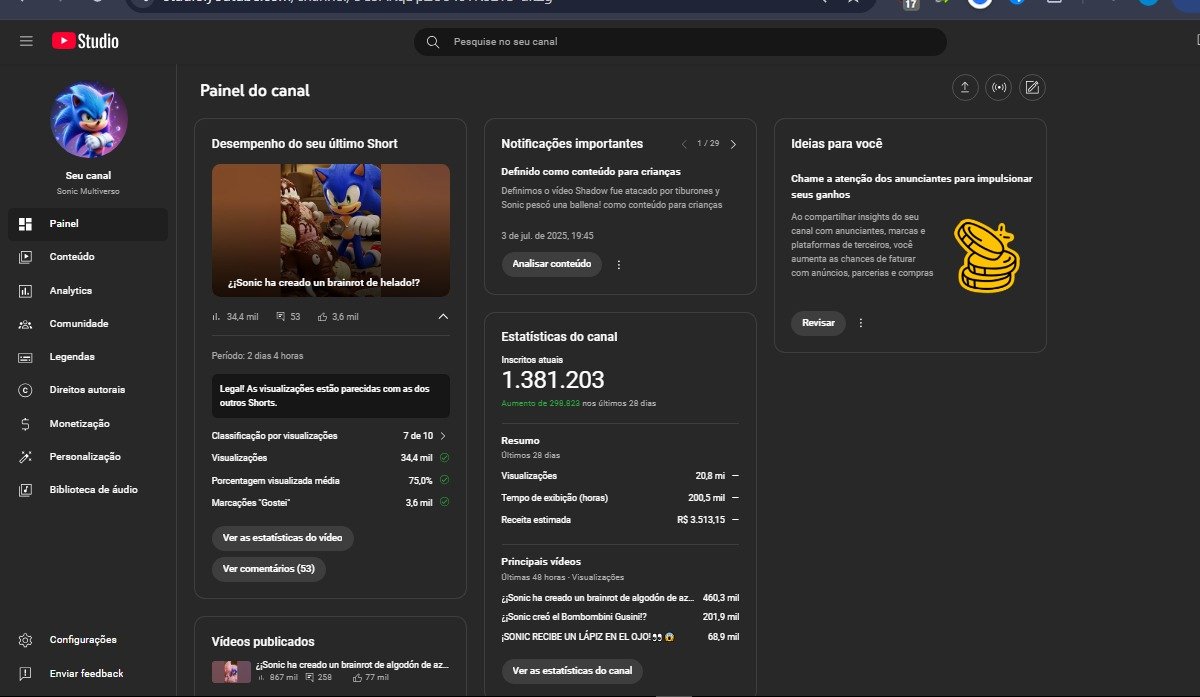Click the likes icon showing 77 mil
Viewport: 1200px width, 697px height.
tap(358, 678)
